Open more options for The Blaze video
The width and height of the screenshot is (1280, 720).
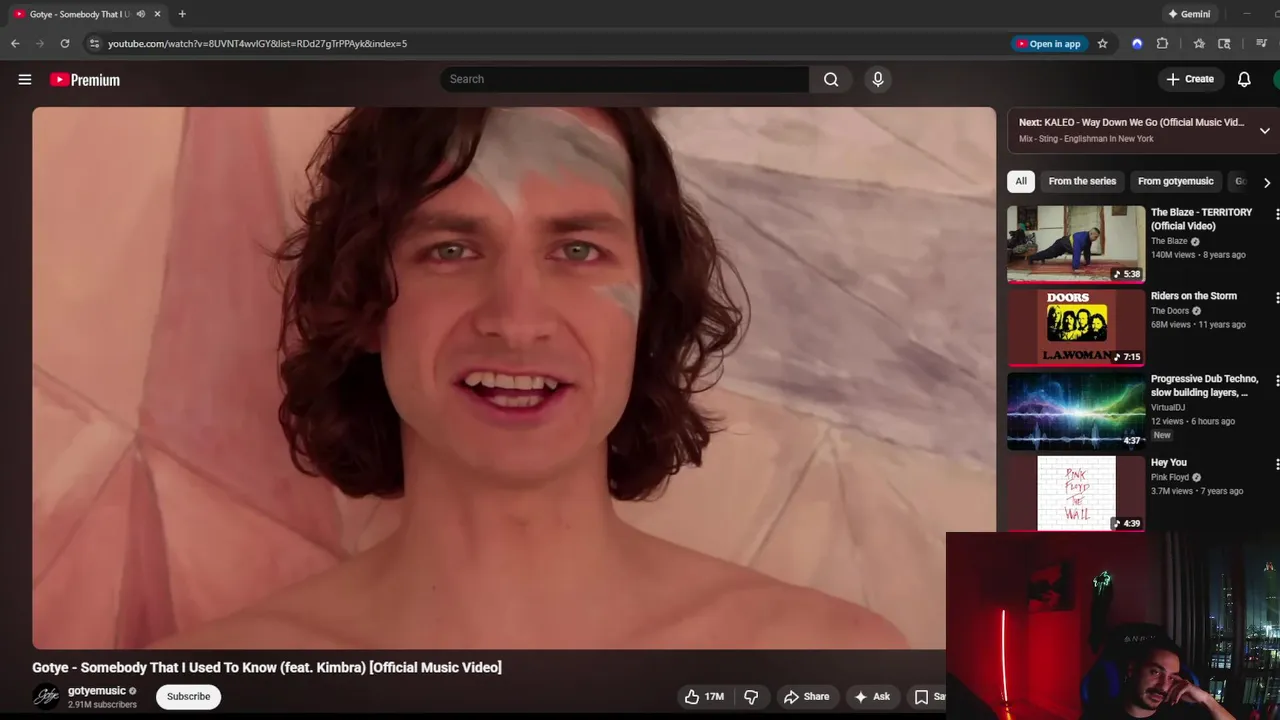click(x=1276, y=214)
